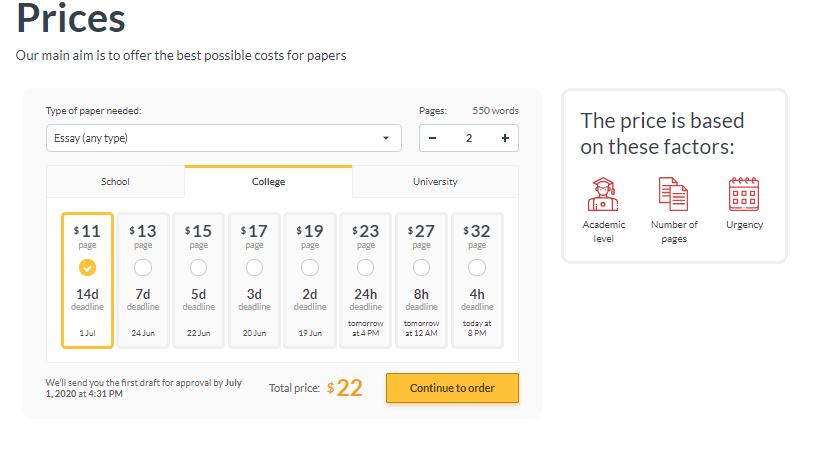Click the 'Pages:' label

point(433,111)
